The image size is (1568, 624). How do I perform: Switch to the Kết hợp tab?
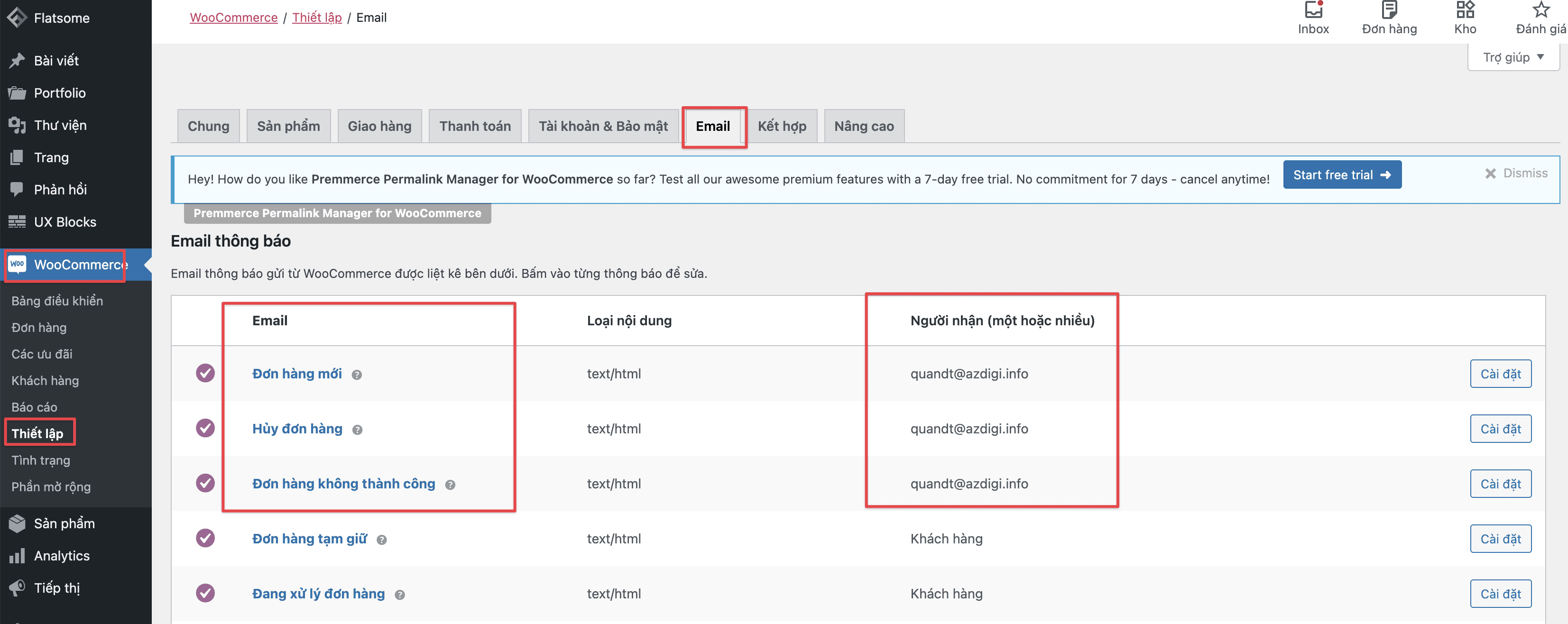point(782,126)
